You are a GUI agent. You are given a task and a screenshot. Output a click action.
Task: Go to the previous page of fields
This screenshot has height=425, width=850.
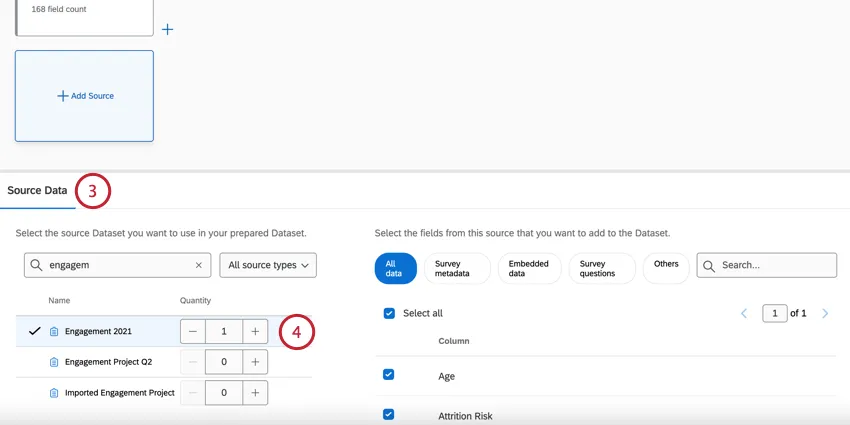tap(744, 313)
